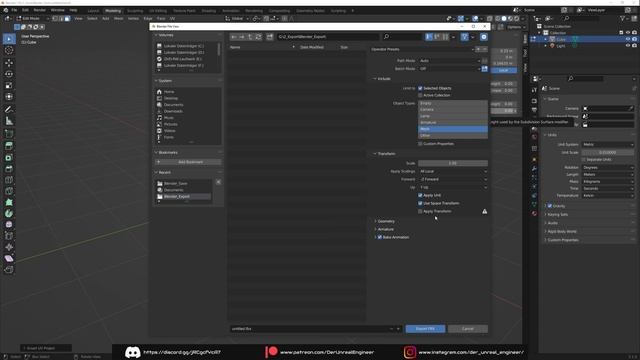Open the File menu

pos(14,10)
